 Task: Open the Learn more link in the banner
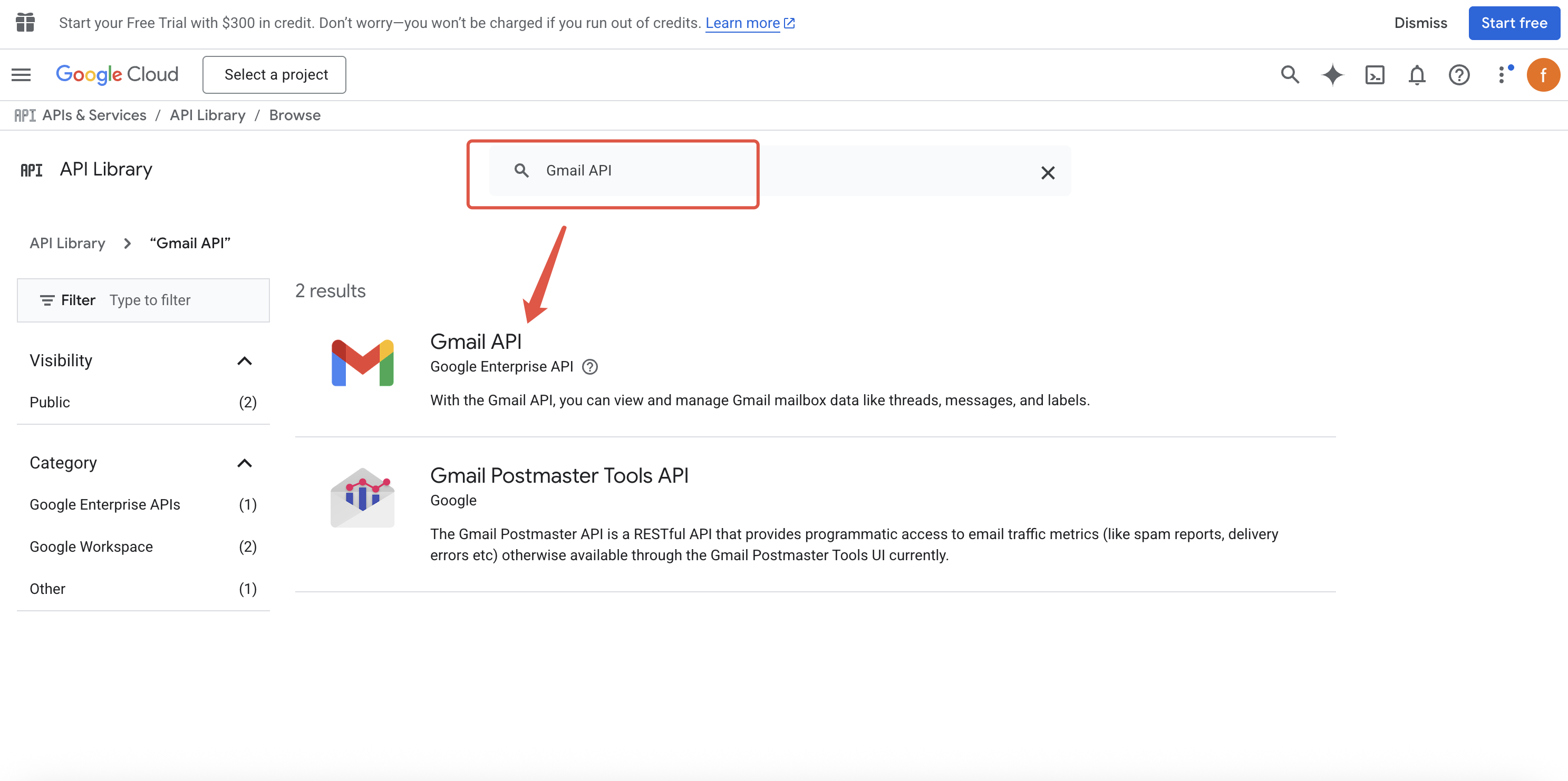point(750,23)
